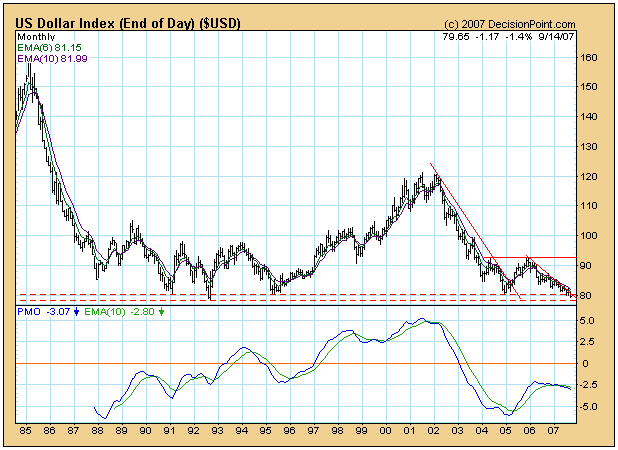Click the DecisionPoint.com copyright text
This screenshot has width=618, height=450.
coord(510,24)
